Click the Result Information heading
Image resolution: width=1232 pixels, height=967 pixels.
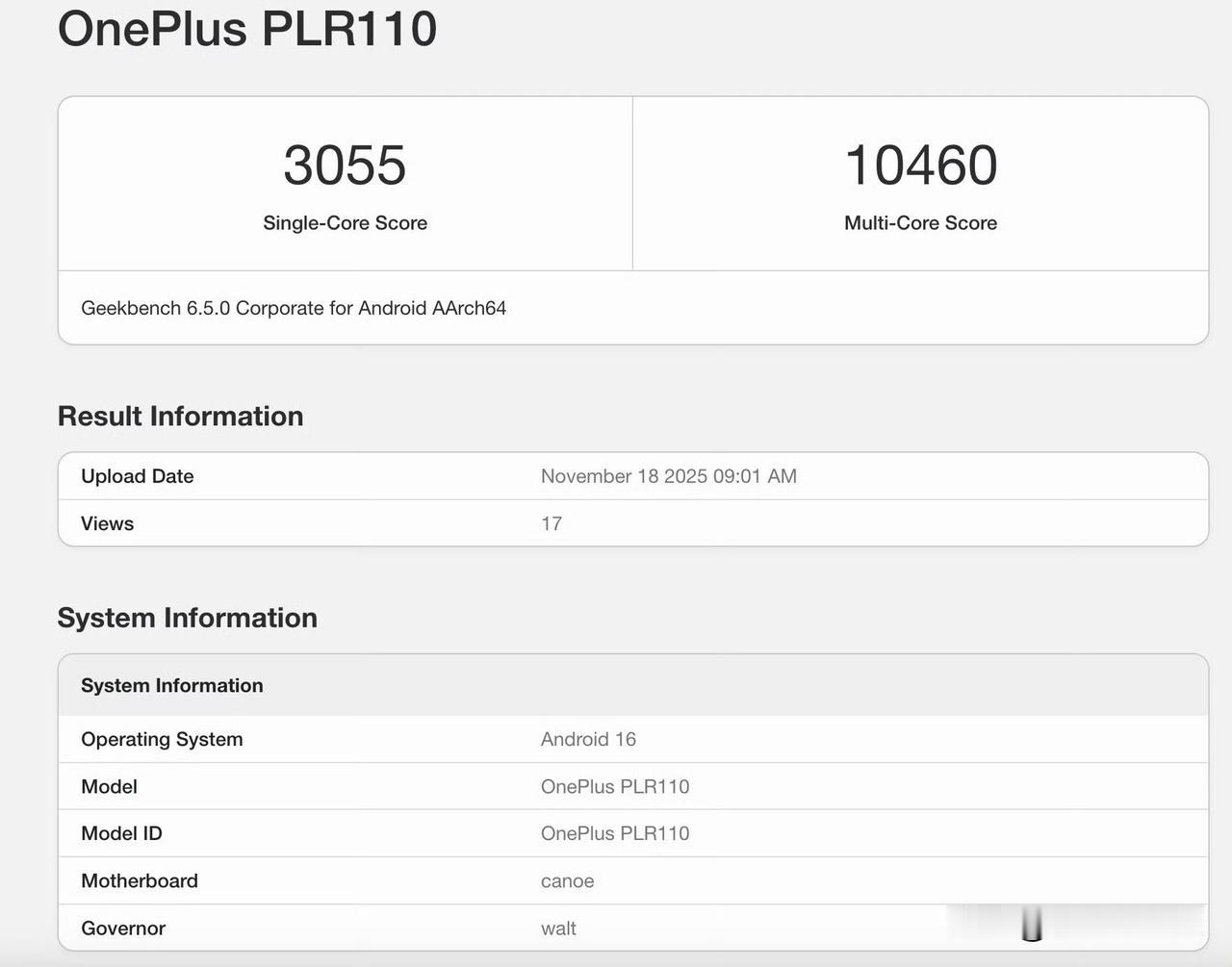tap(180, 416)
